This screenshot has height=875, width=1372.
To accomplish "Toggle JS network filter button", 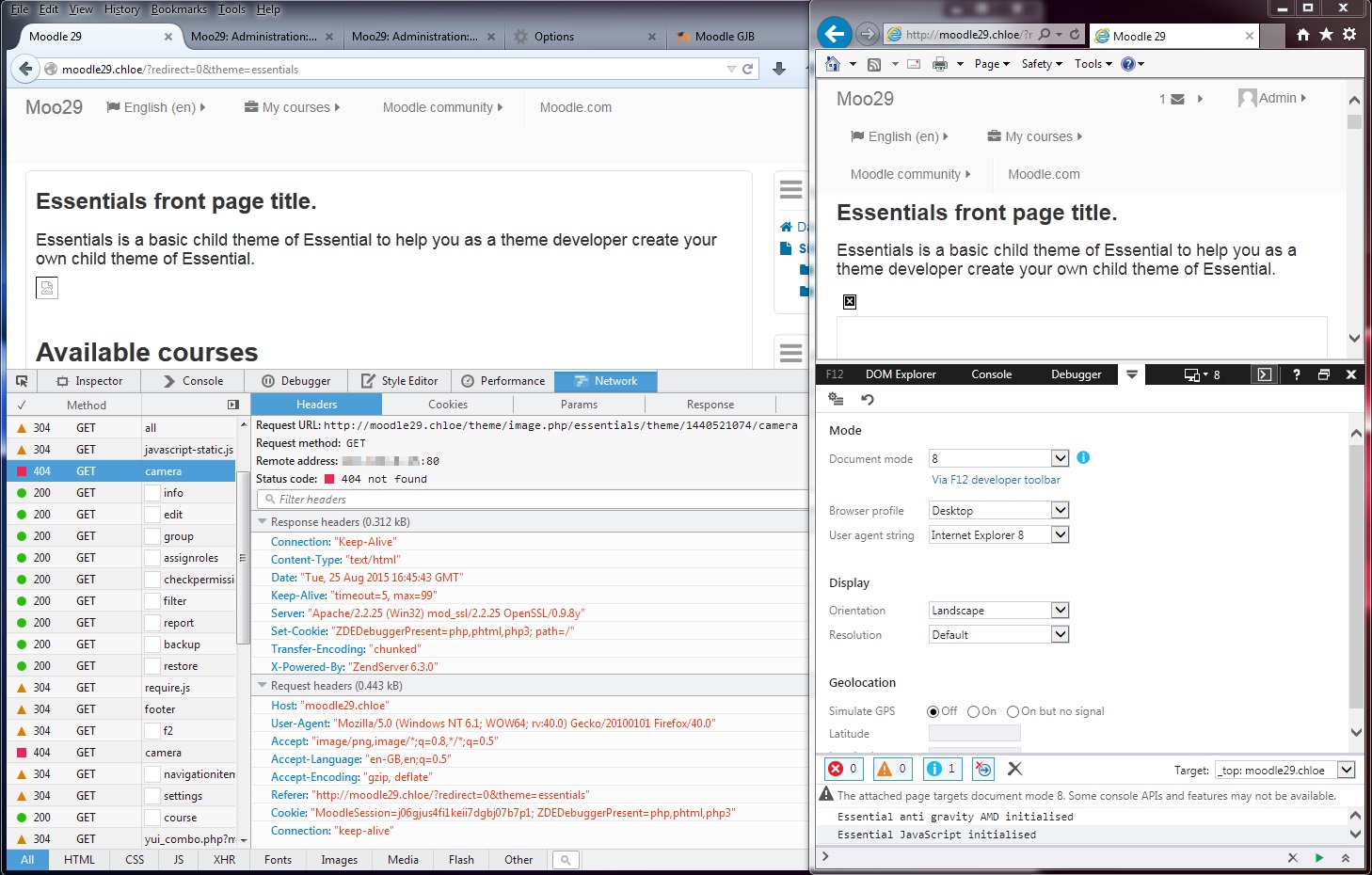I will (179, 860).
